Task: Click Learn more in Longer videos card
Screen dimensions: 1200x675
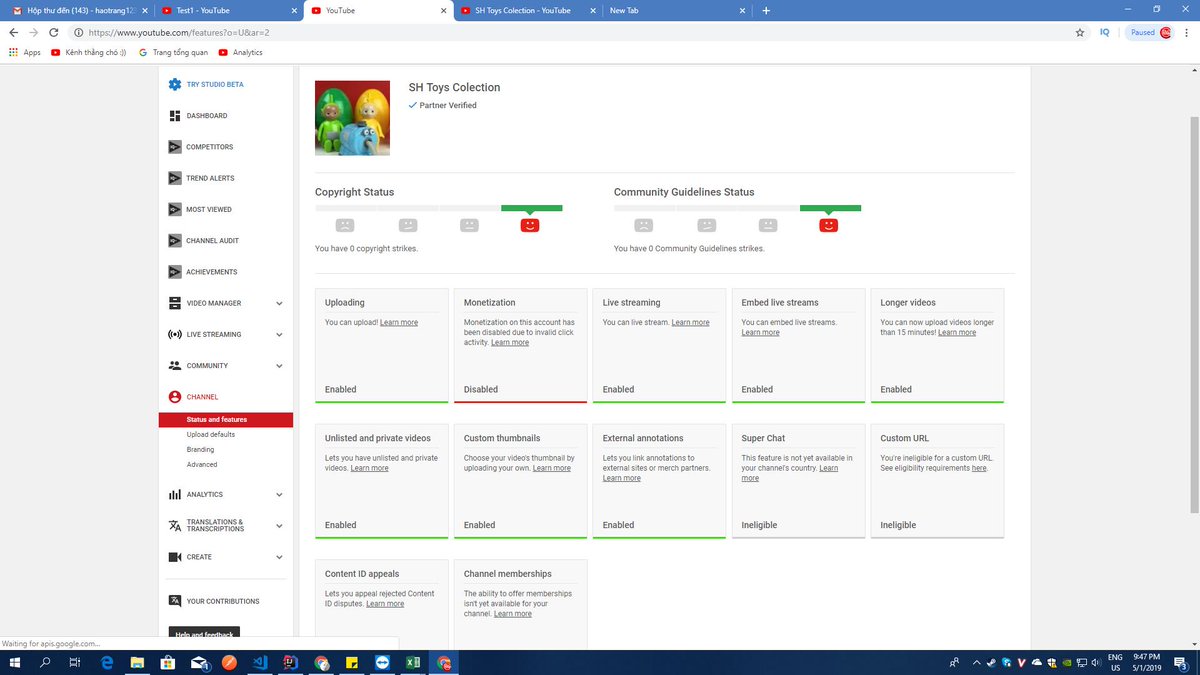Action: [957, 333]
